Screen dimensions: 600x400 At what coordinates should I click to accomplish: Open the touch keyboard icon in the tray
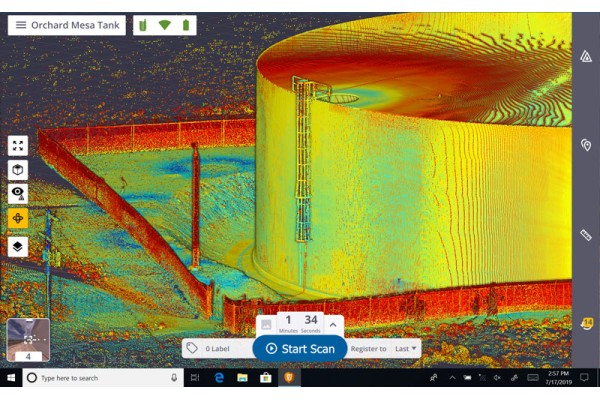[x=533, y=378]
